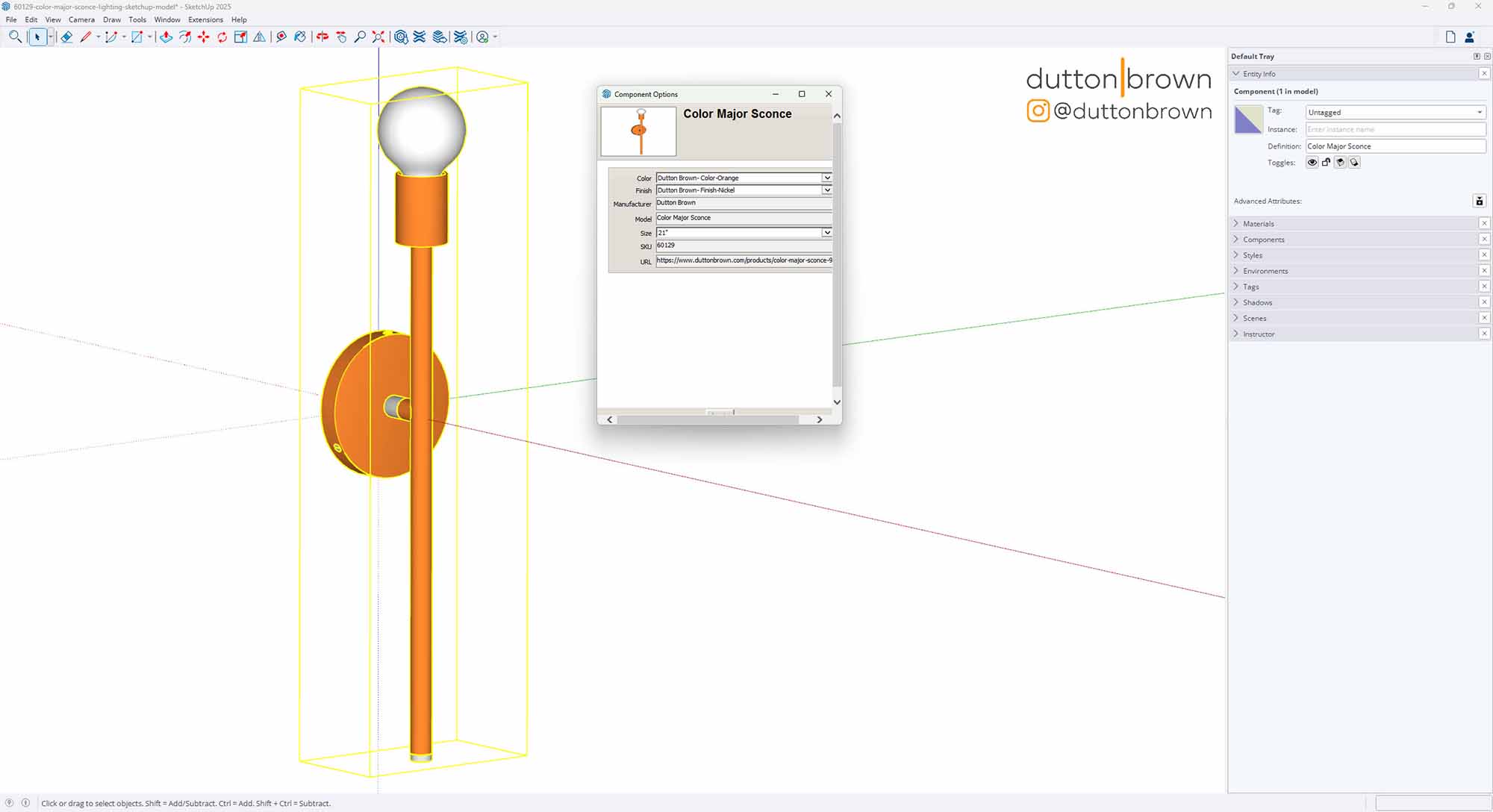Toggle Receive Shadows in Entity Info
1493x812 pixels.
(1355, 162)
